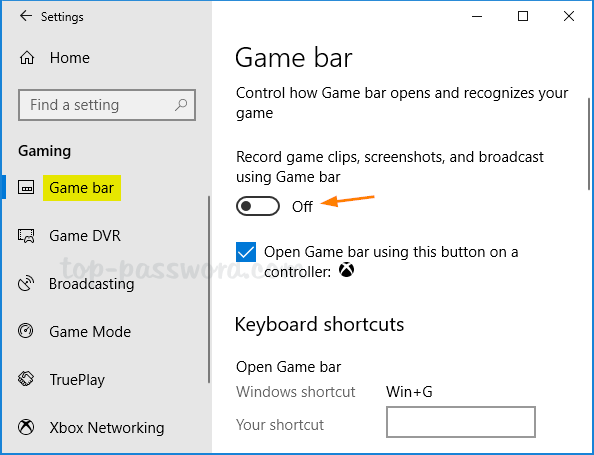594x455 pixels.
Task: Click the Game Mode gauge icon
Action: point(26,331)
